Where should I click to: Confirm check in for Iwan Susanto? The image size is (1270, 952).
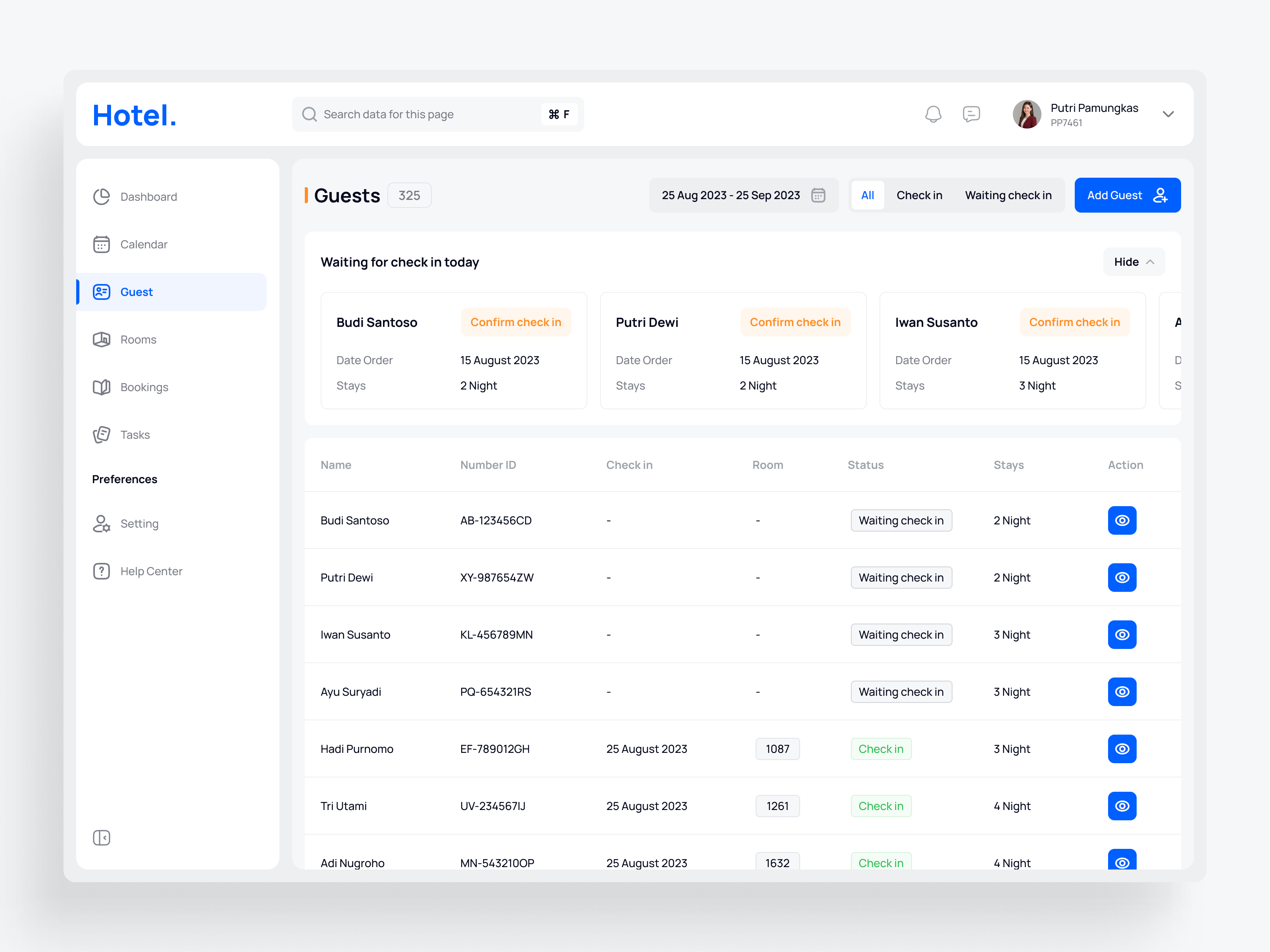(1074, 322)
